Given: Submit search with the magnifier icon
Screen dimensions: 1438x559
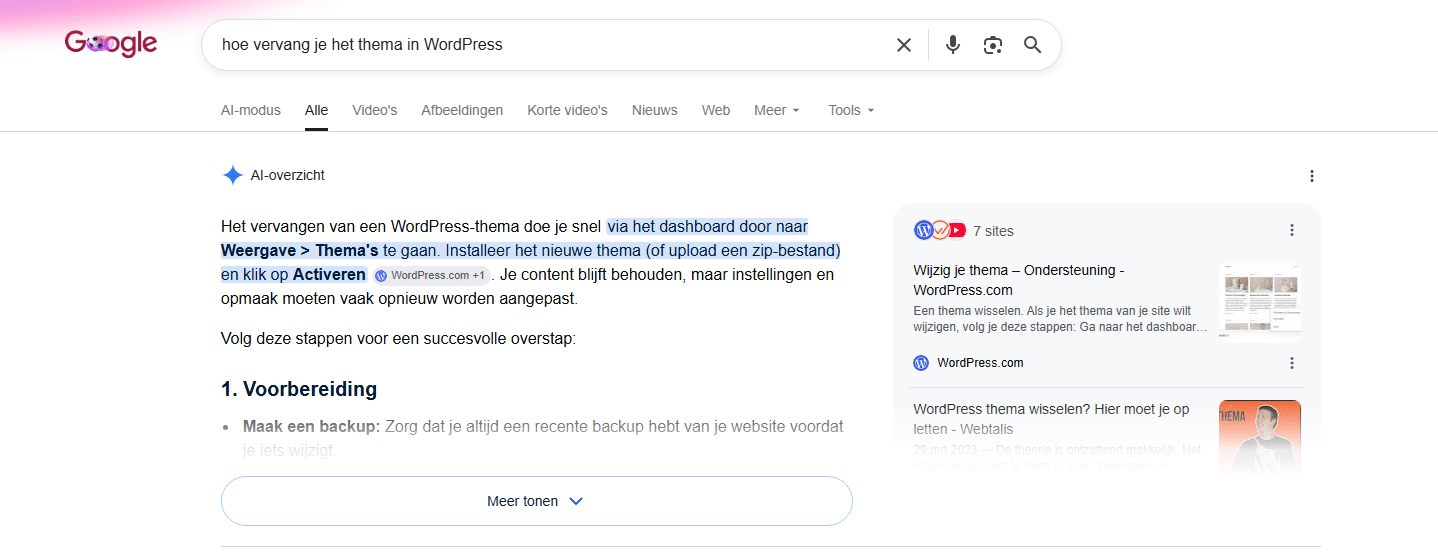Looking at the screenshot, I should 1033,45.
